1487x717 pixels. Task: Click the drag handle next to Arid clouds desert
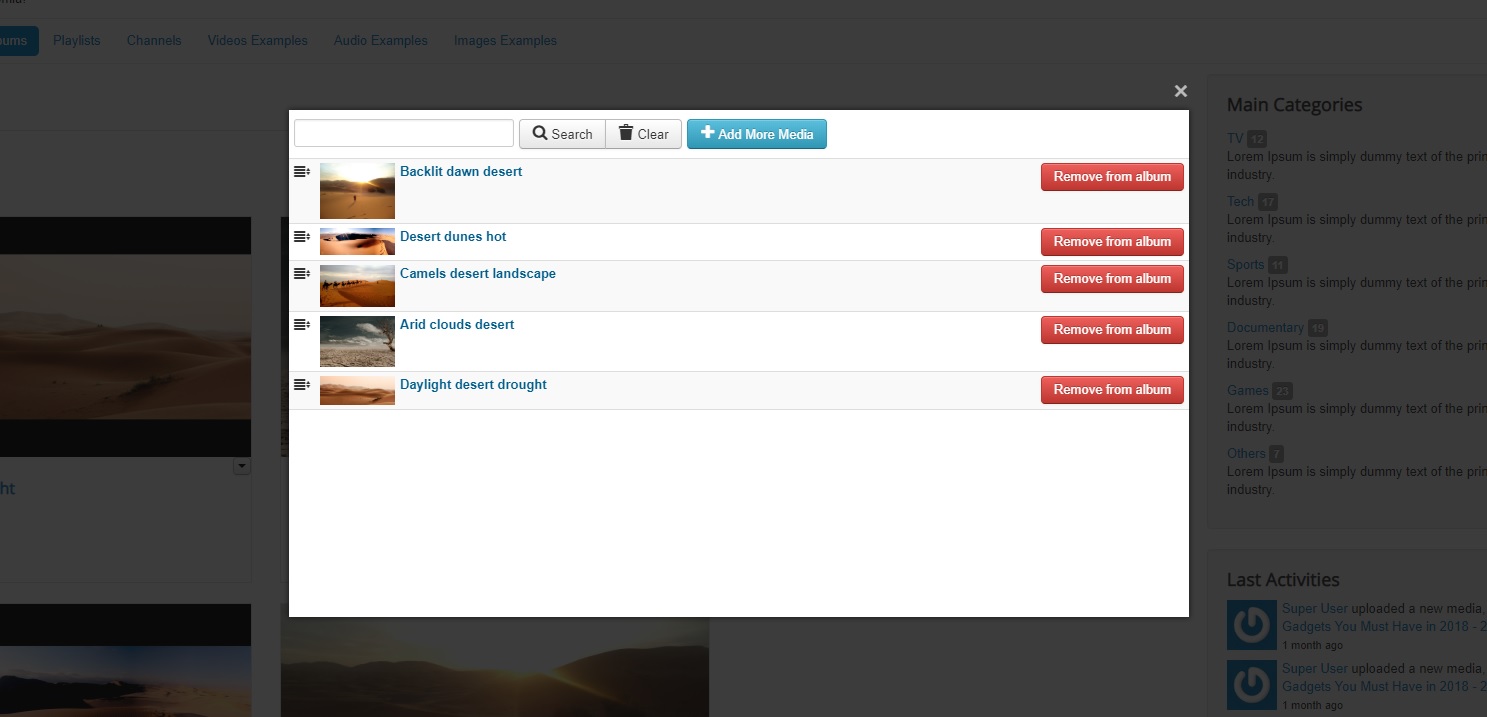click(301, 325)
